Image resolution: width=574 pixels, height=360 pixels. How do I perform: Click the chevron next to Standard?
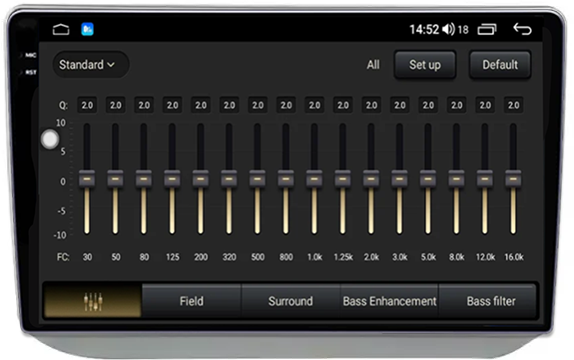click(111, 65)
